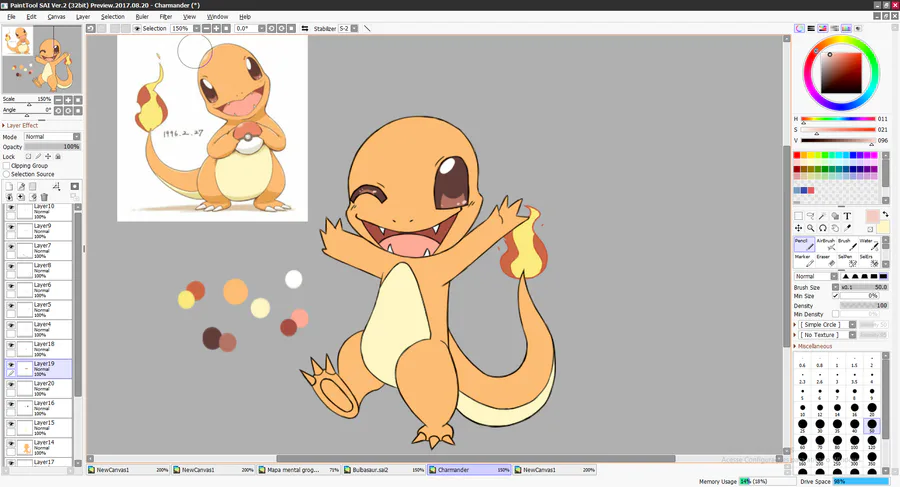This screenshot has width=900, height=487.
Task: Open the rotation angle 0.0° dropdown
Action: 261,28
